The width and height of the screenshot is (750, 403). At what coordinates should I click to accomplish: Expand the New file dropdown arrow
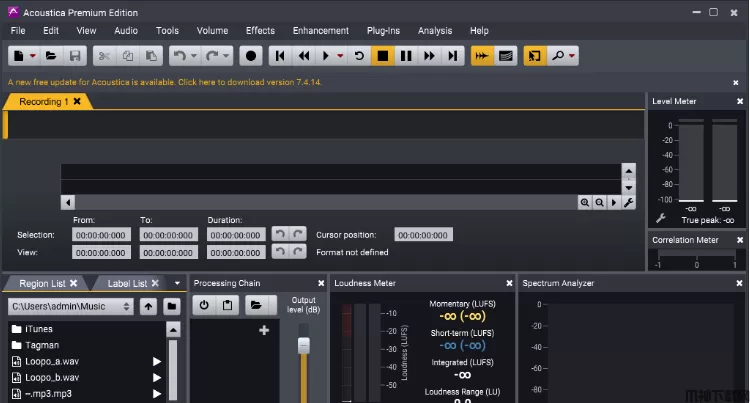click(33, 56)
